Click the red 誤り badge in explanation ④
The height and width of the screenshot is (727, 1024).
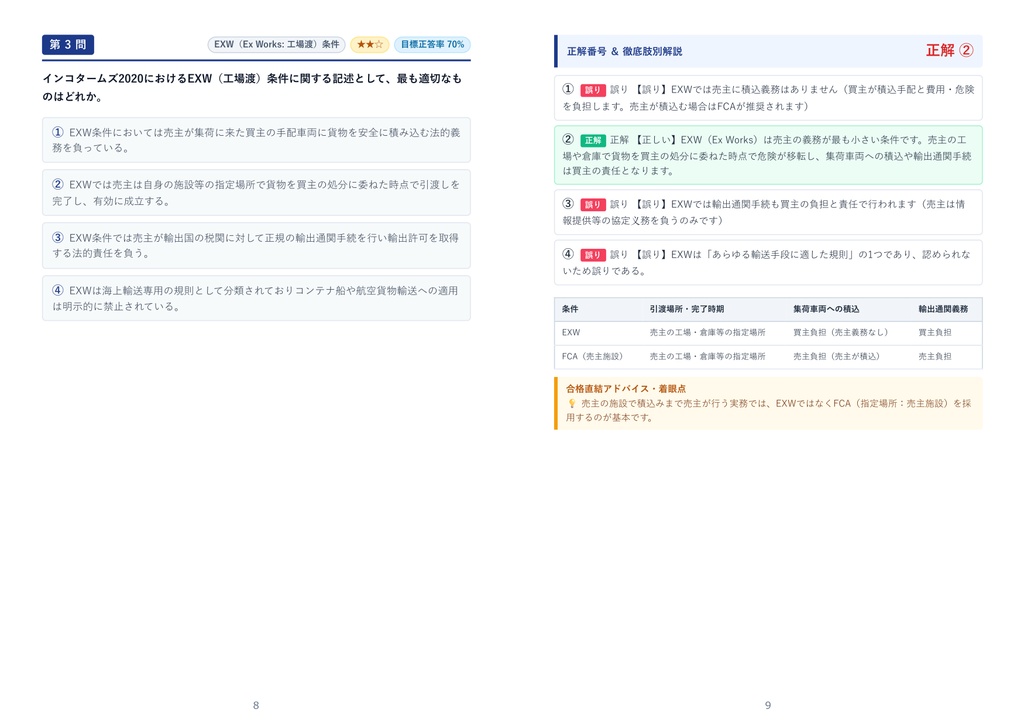592,255
